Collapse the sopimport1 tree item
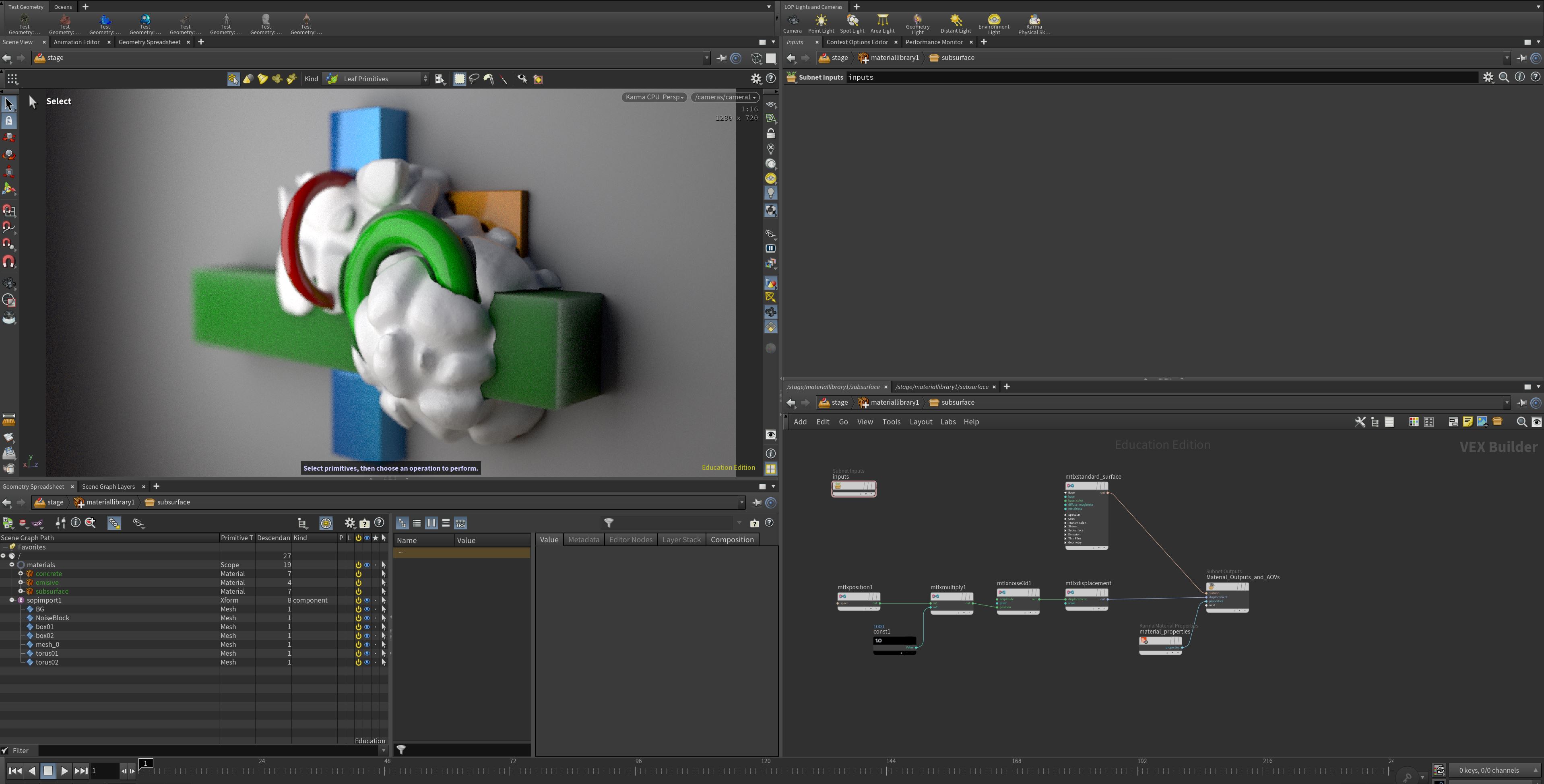This screenshot has width=1544, height=784. (x=11, y=600)
